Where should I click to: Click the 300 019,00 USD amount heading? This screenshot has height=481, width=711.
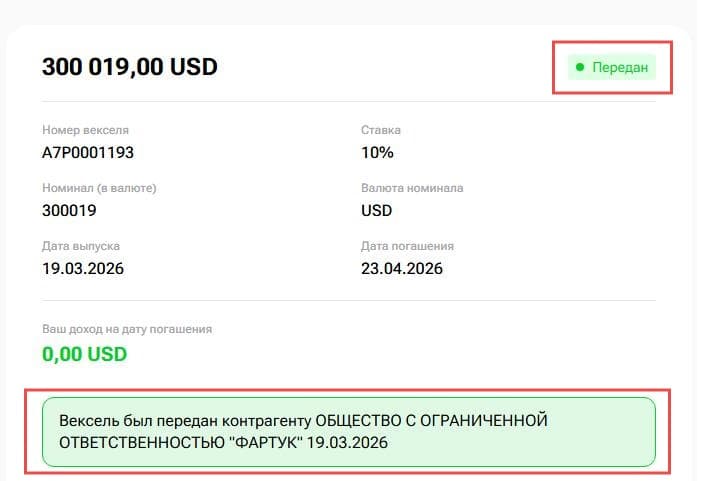[x=129, y=68]
